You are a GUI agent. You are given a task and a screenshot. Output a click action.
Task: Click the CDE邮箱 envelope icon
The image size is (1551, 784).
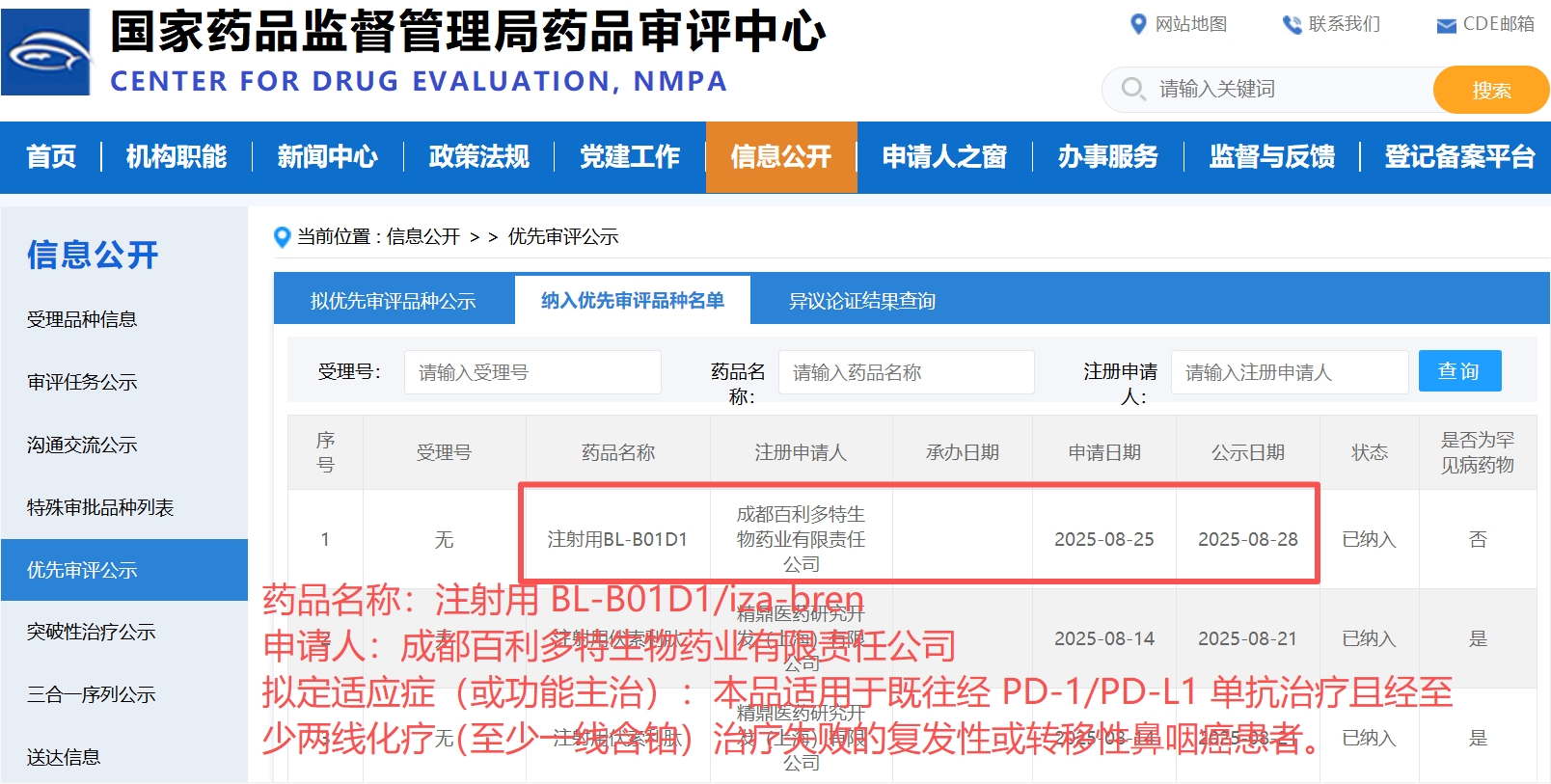(x=1446, y=26)
